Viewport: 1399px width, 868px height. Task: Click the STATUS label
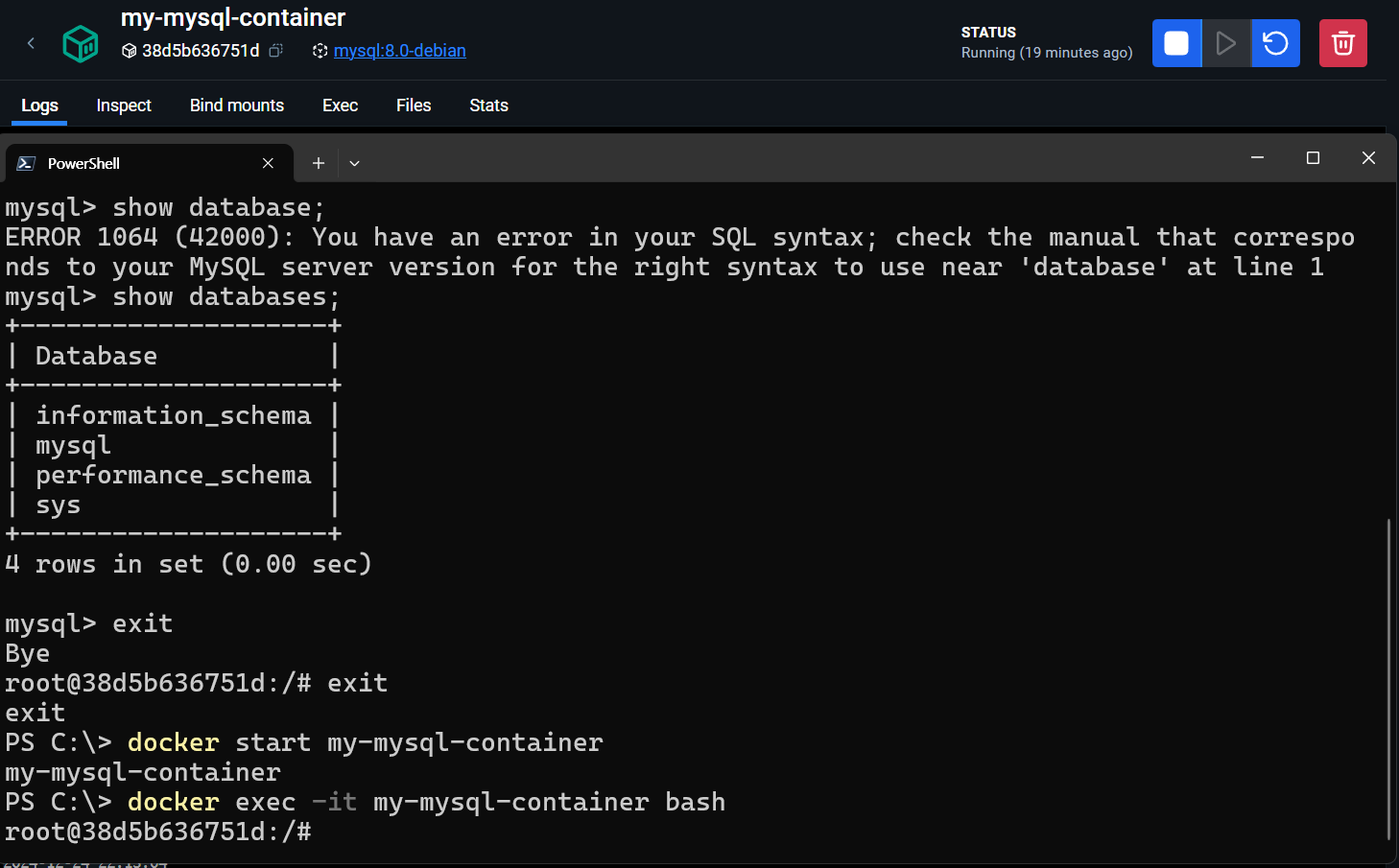coord(988,32)
